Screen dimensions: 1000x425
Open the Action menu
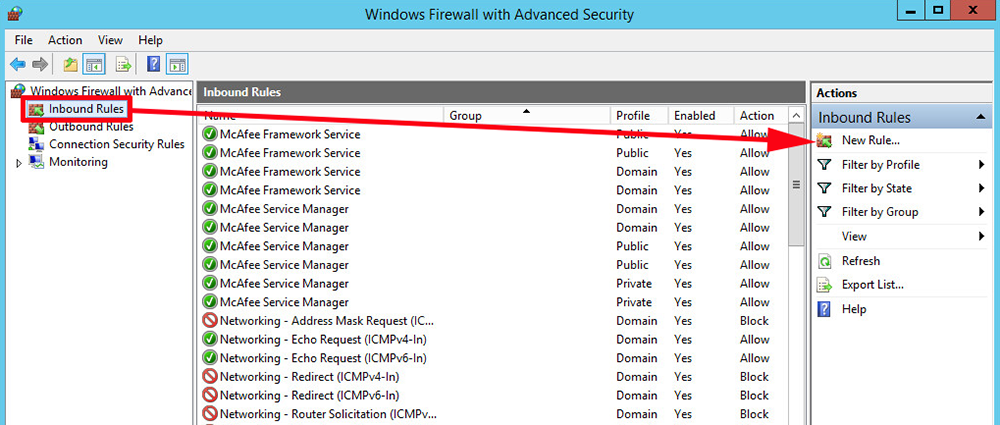[x=65, y=40]
